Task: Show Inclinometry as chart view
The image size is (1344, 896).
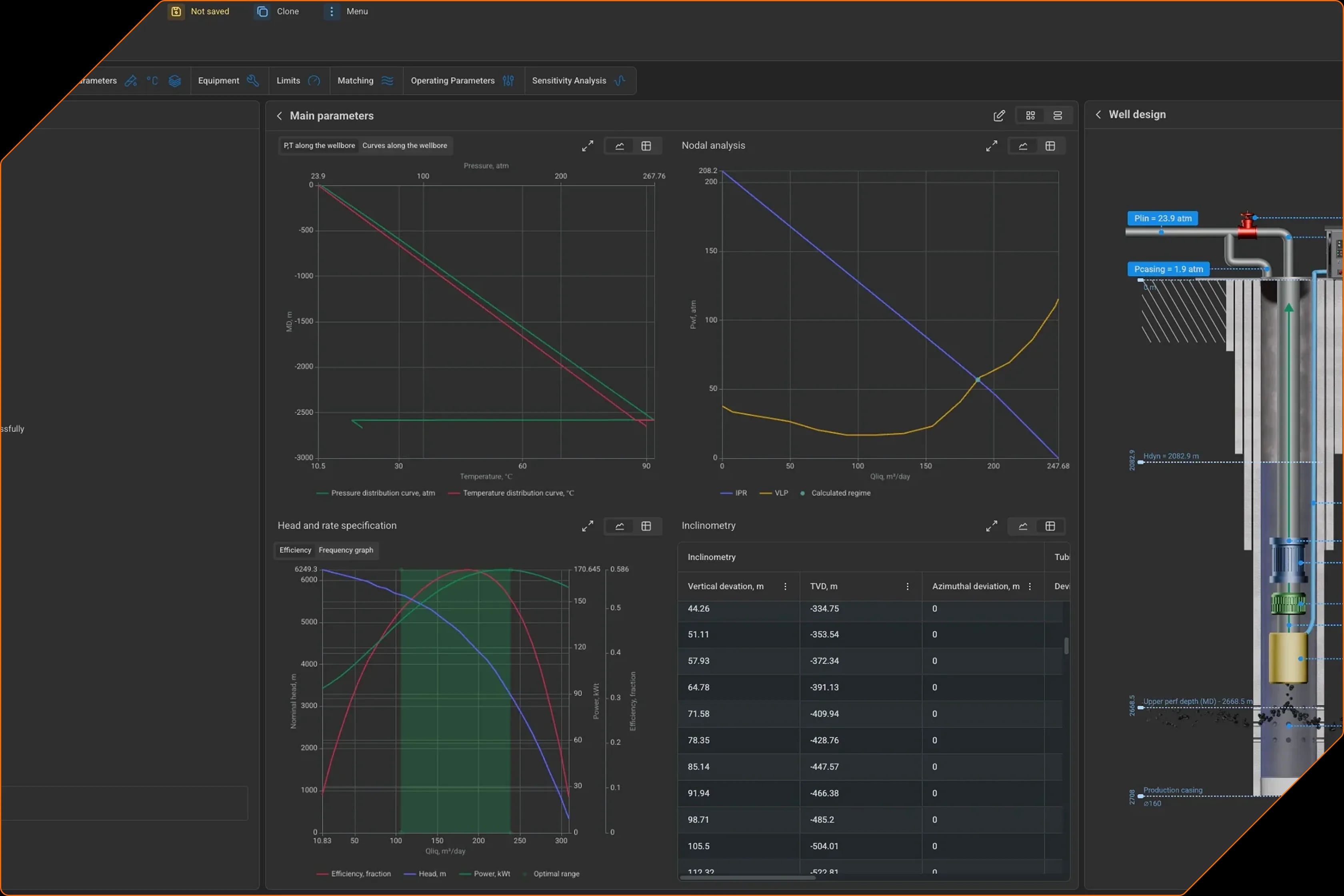Action: click(1023, 526)
